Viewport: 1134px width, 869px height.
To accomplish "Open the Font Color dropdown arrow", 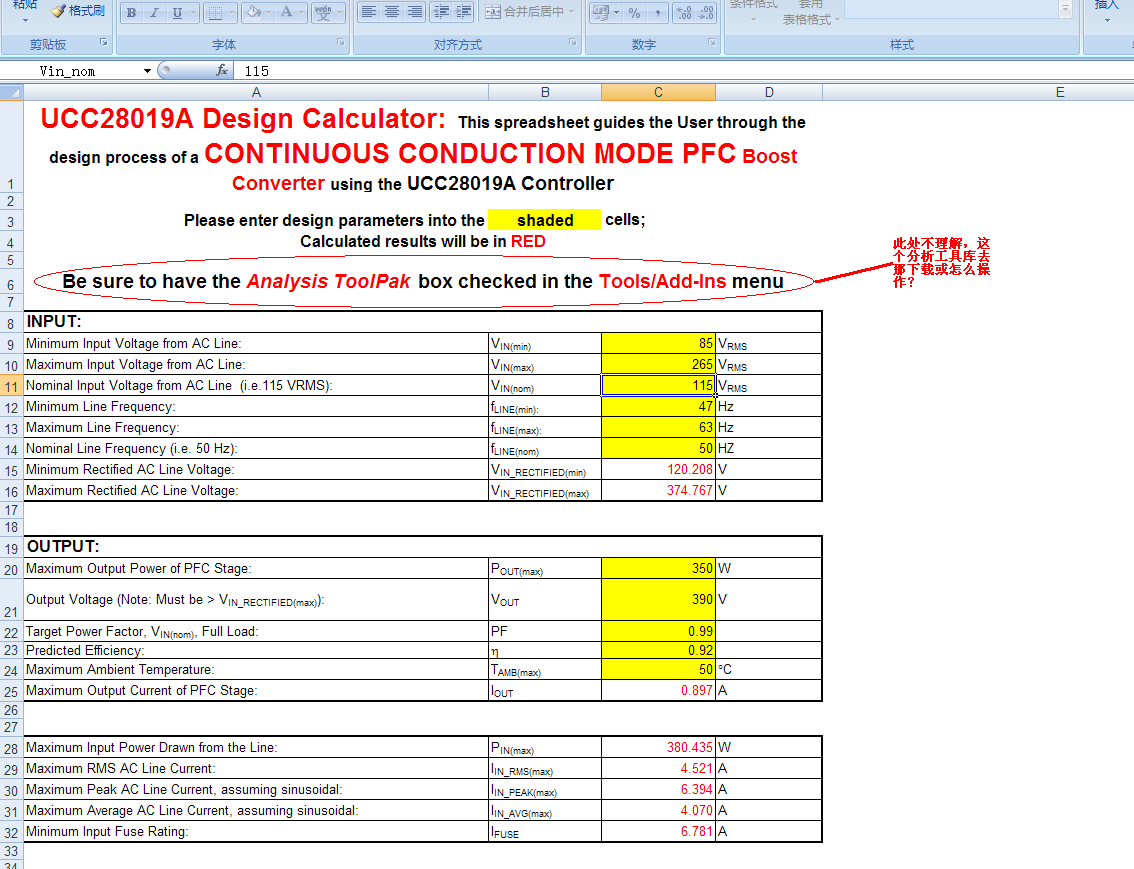I will click(x=302, y=12).
